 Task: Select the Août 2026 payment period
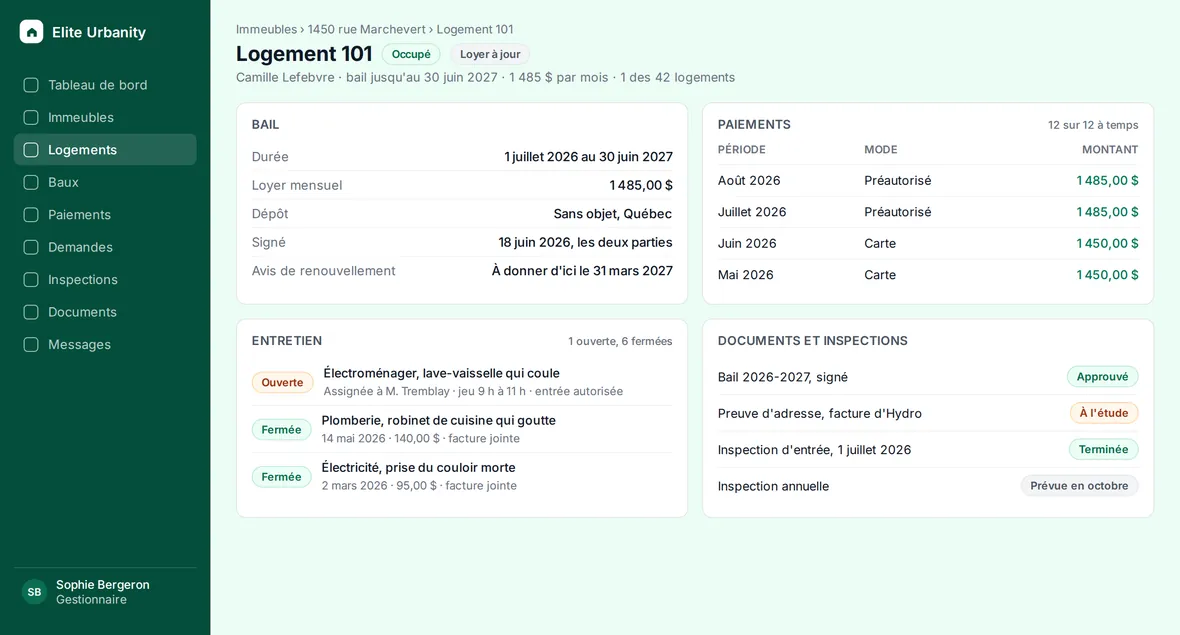pos(749,181)
